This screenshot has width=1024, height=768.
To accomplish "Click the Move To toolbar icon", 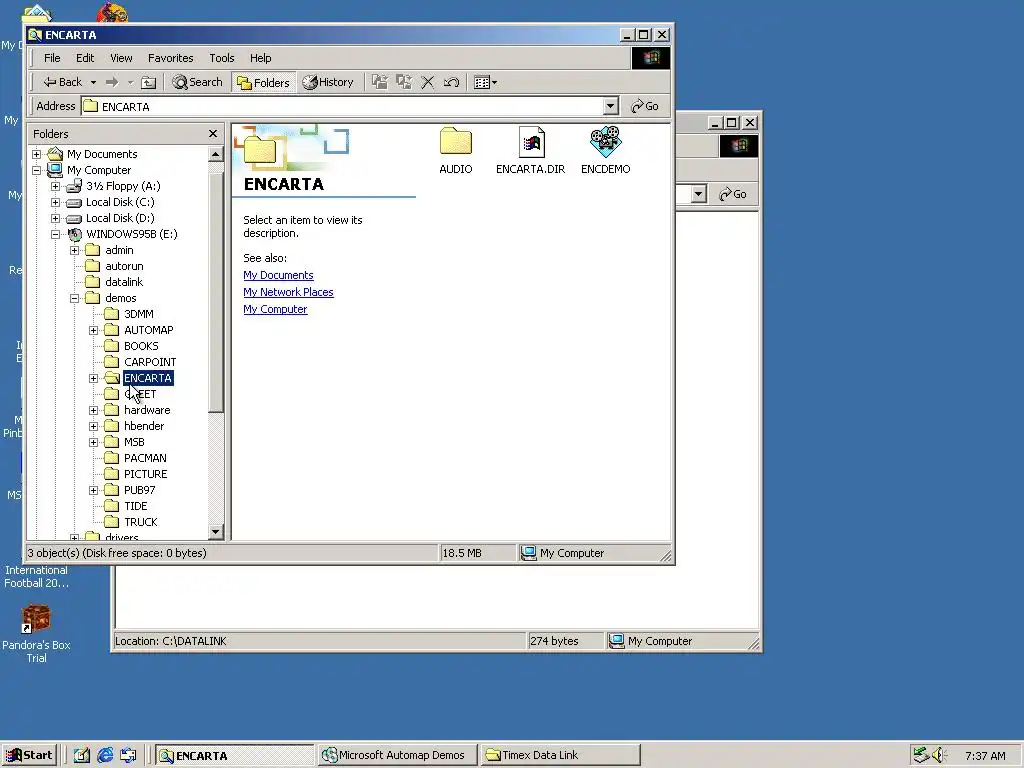I will pyautogui.click(x=379, y=82).
